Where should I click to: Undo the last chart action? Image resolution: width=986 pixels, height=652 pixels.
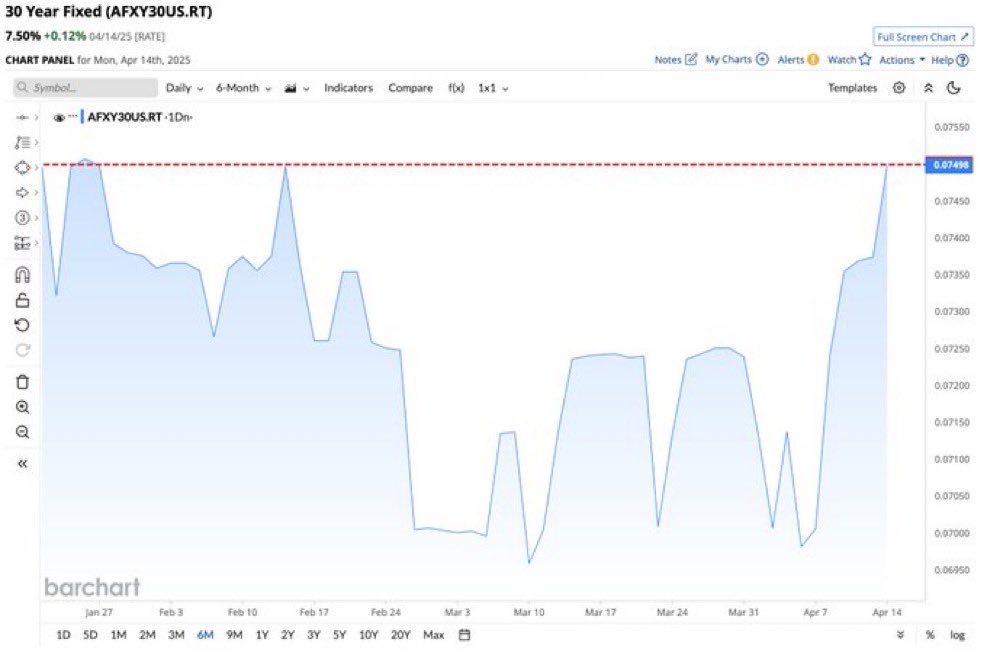[22, 325]
